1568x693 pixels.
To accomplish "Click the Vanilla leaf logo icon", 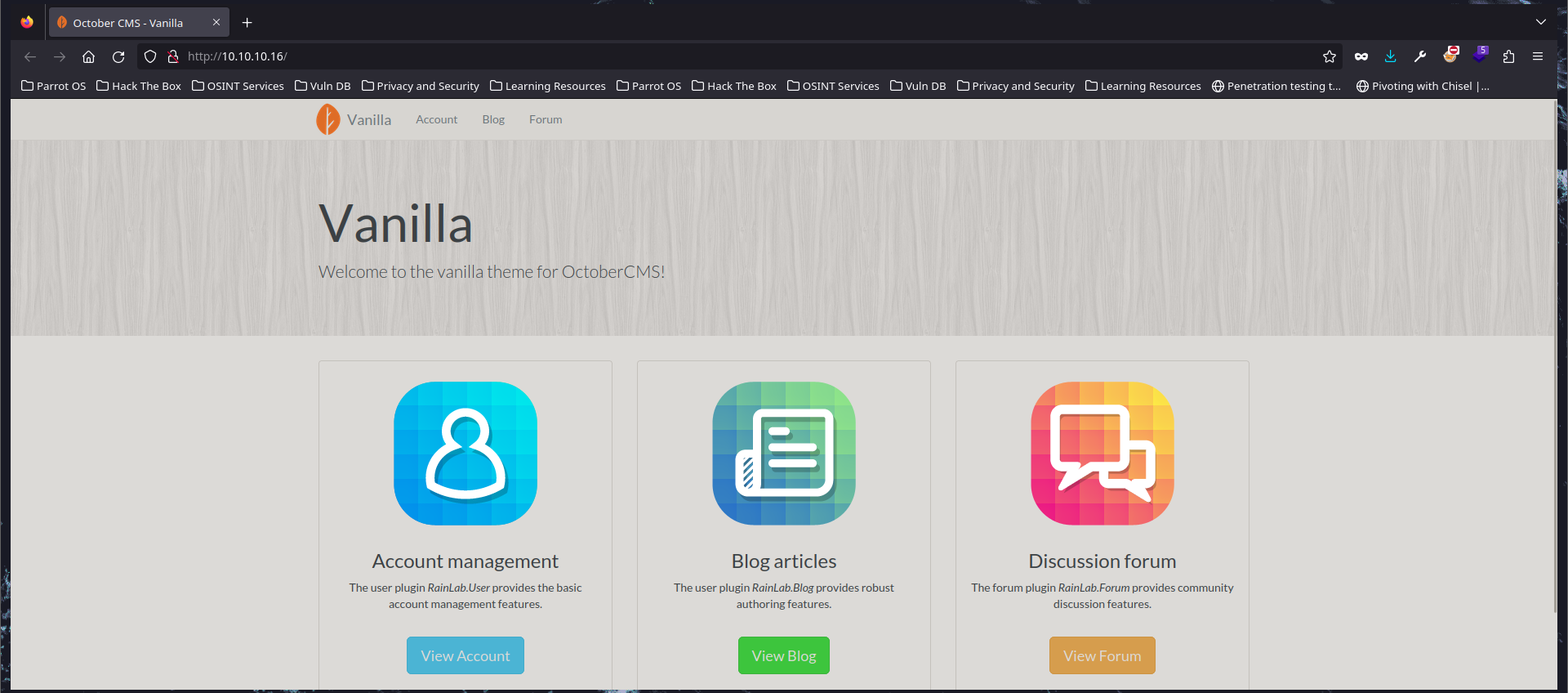I will (327, 119).
